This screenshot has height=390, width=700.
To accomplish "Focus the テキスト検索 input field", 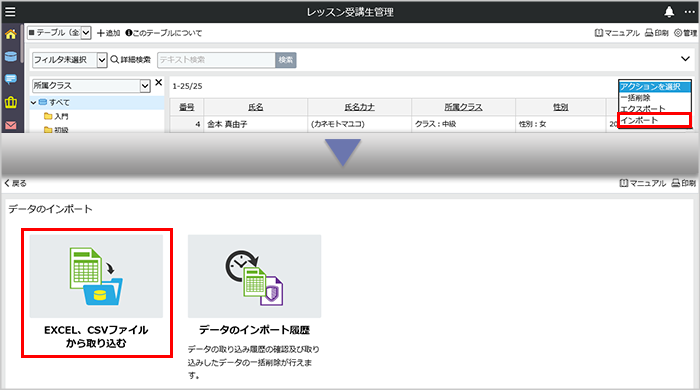I will tap(216, 60).
